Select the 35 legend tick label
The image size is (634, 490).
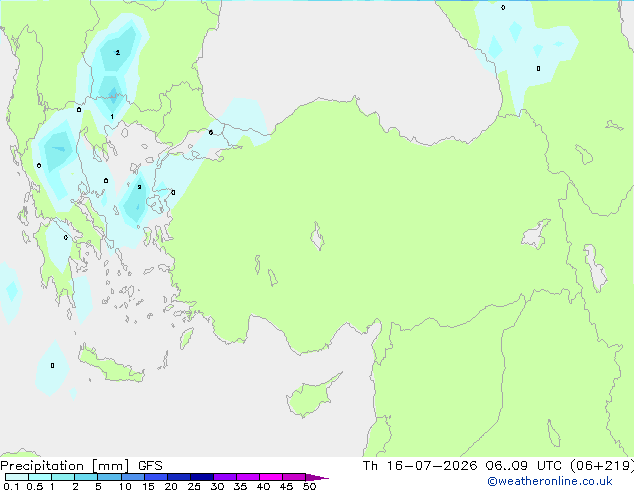[240, 486]
